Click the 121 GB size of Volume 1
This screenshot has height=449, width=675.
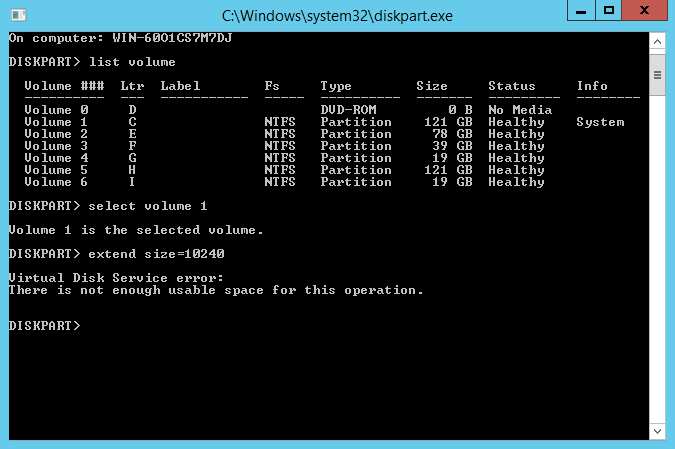(x=448, y=122)
